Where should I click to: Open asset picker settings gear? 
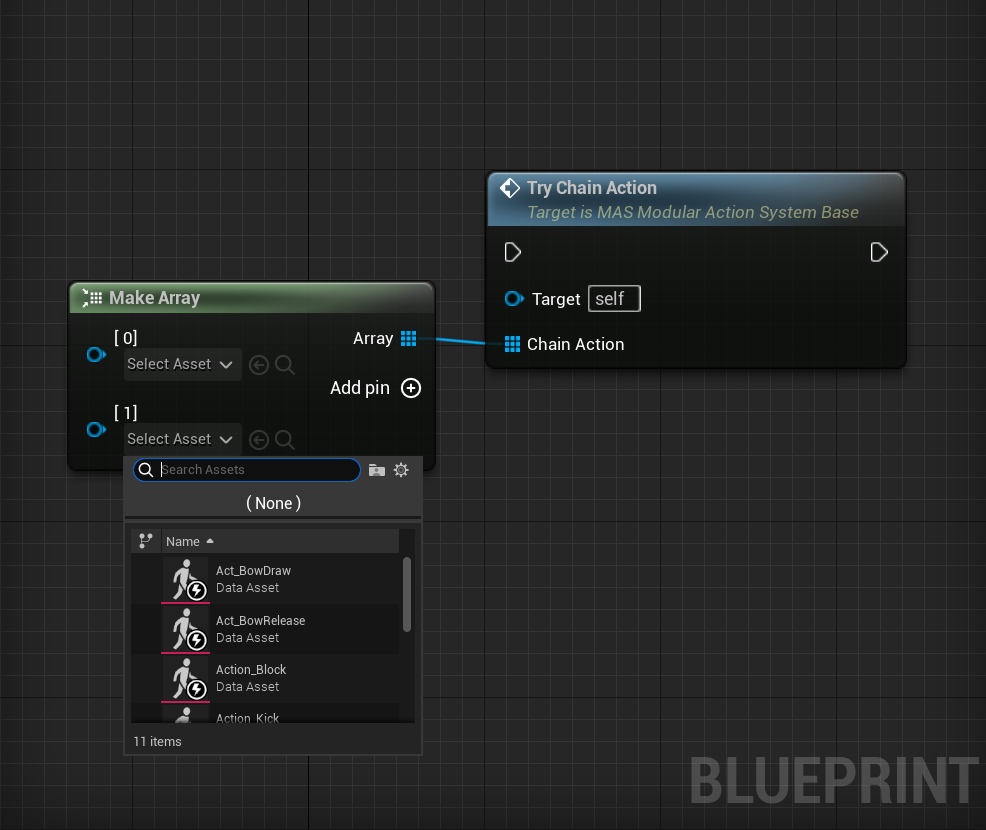[401, 470]
